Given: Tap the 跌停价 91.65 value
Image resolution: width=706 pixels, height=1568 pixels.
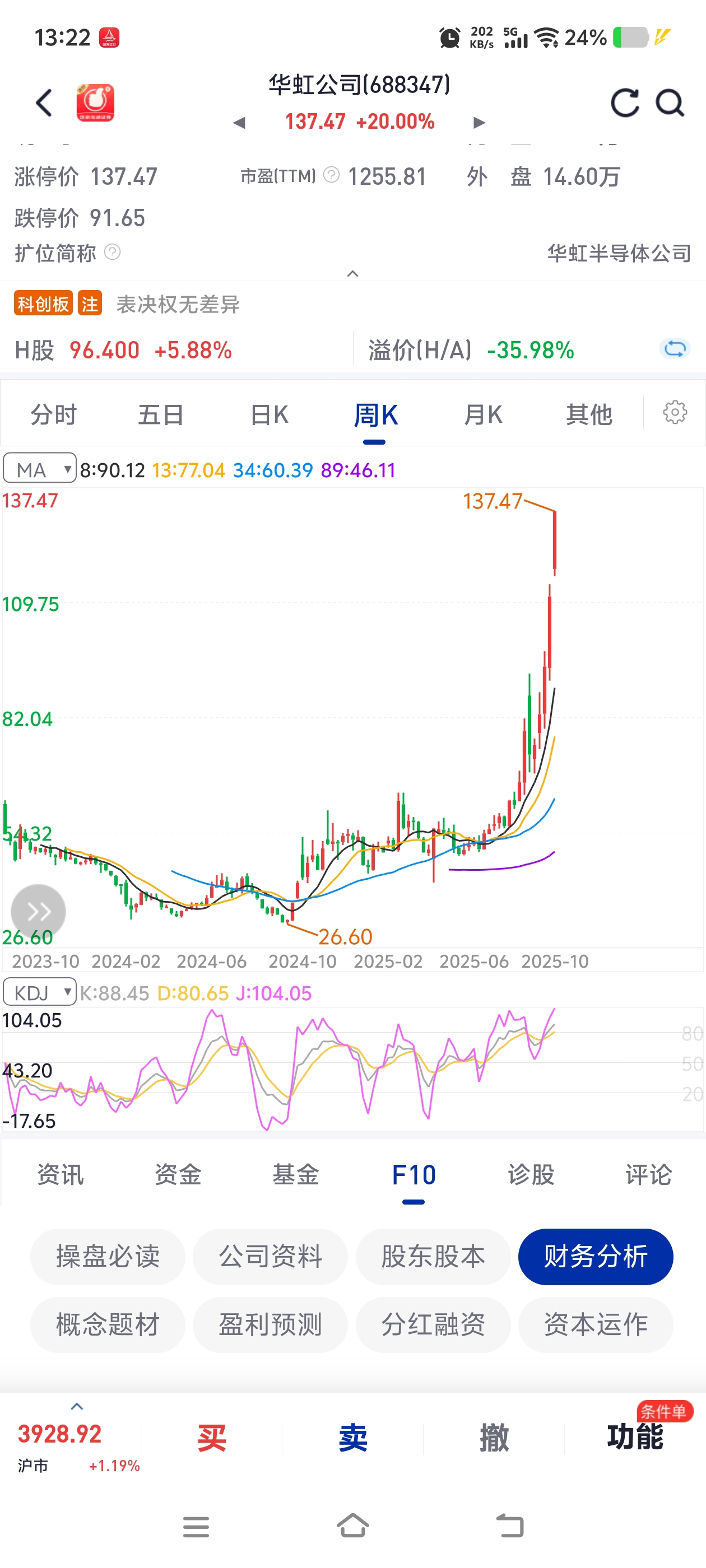Looking at the screenshot, I should point(118,218).
